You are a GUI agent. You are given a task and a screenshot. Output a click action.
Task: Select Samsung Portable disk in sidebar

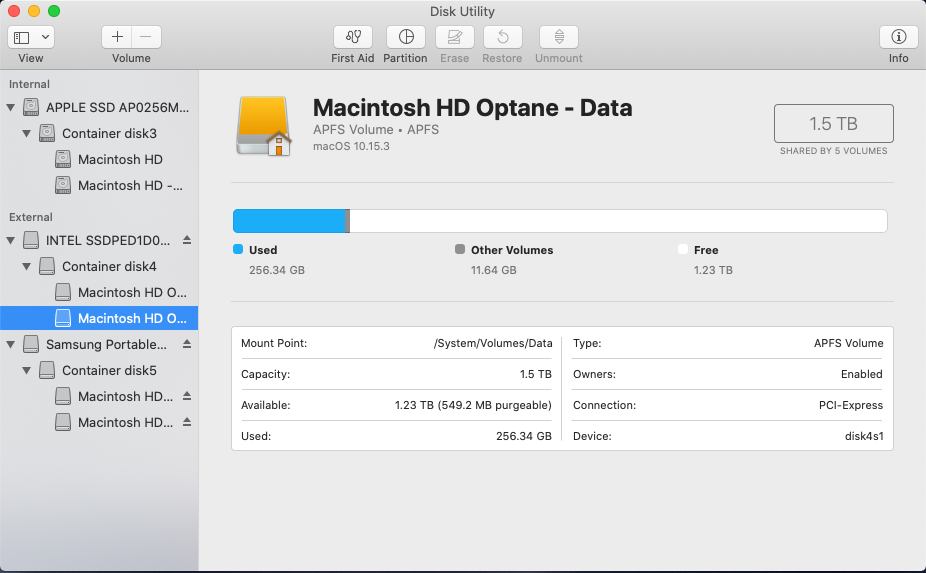click(99, 344)
